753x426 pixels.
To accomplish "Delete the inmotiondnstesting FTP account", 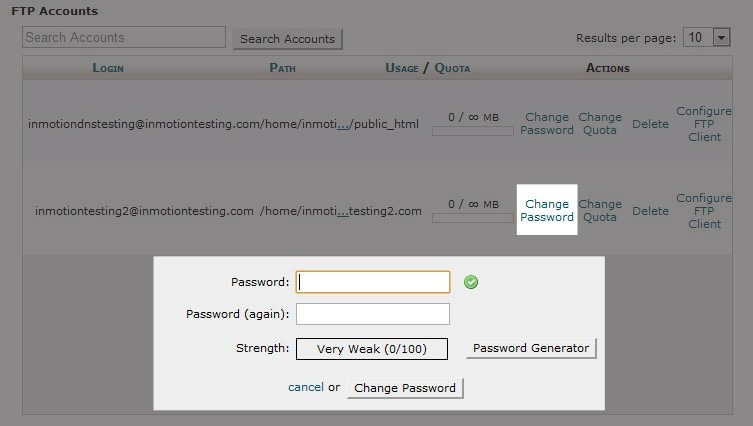I will [650, 124].
